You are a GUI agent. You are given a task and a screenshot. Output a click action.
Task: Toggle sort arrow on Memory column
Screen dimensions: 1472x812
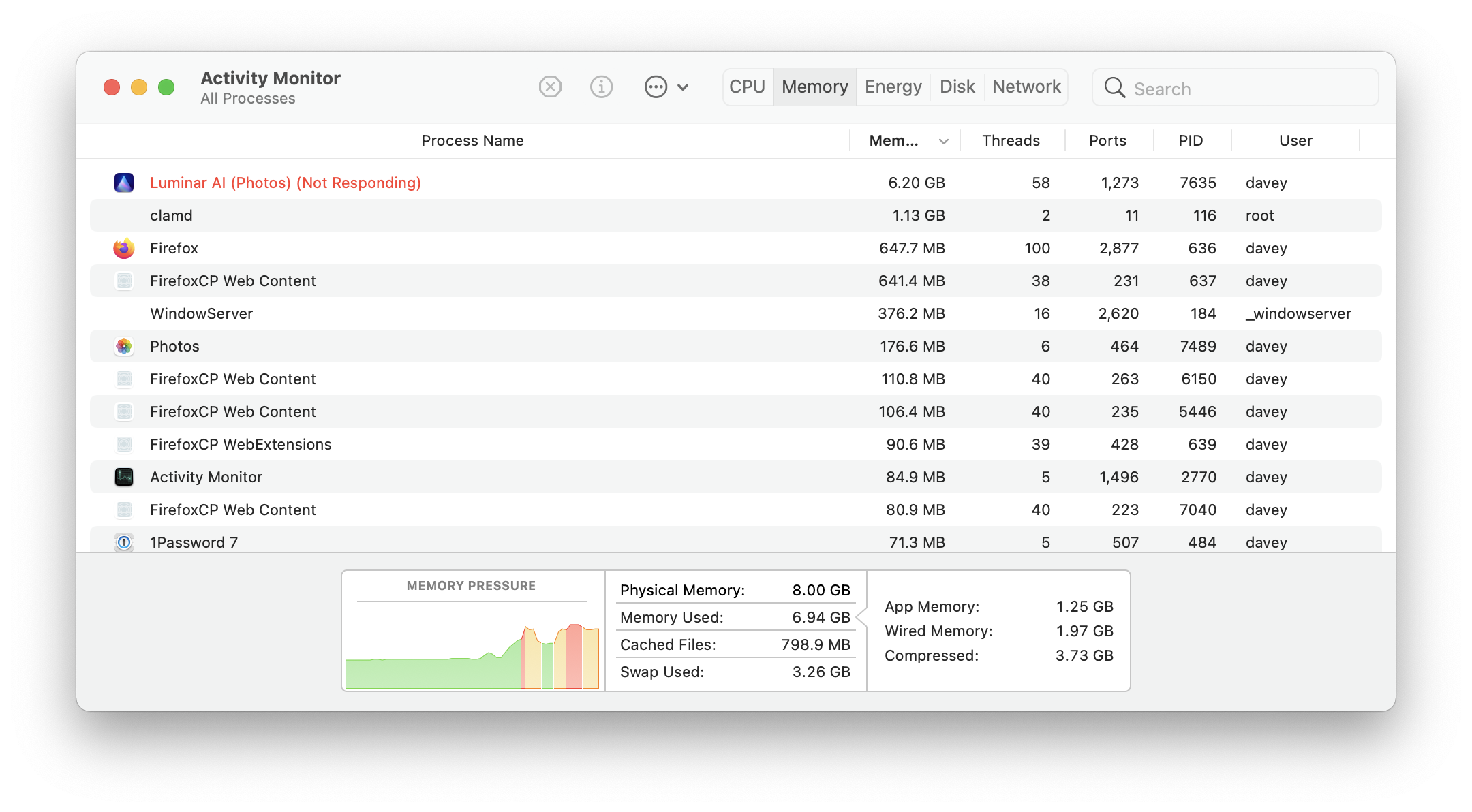click(x=944, y=141)
